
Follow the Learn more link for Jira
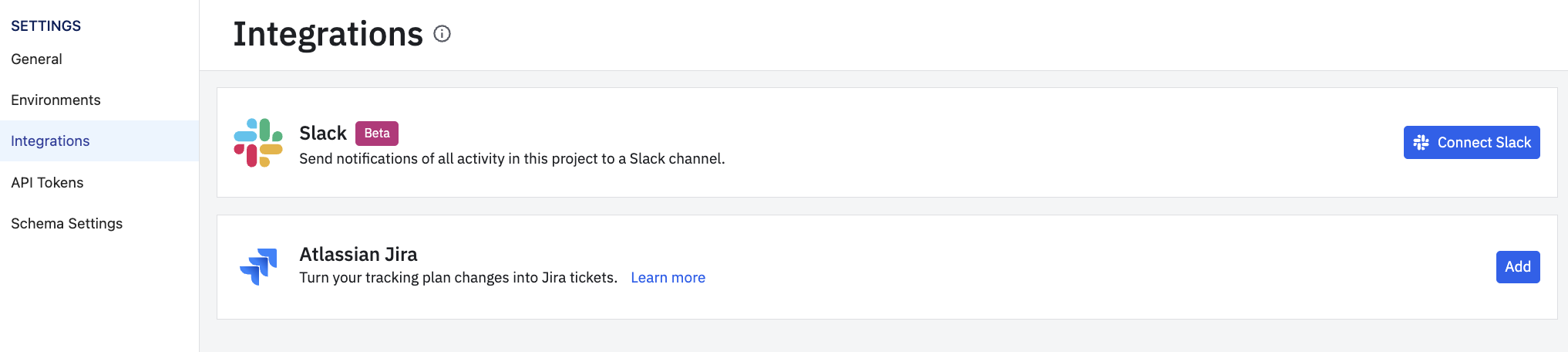668,278
